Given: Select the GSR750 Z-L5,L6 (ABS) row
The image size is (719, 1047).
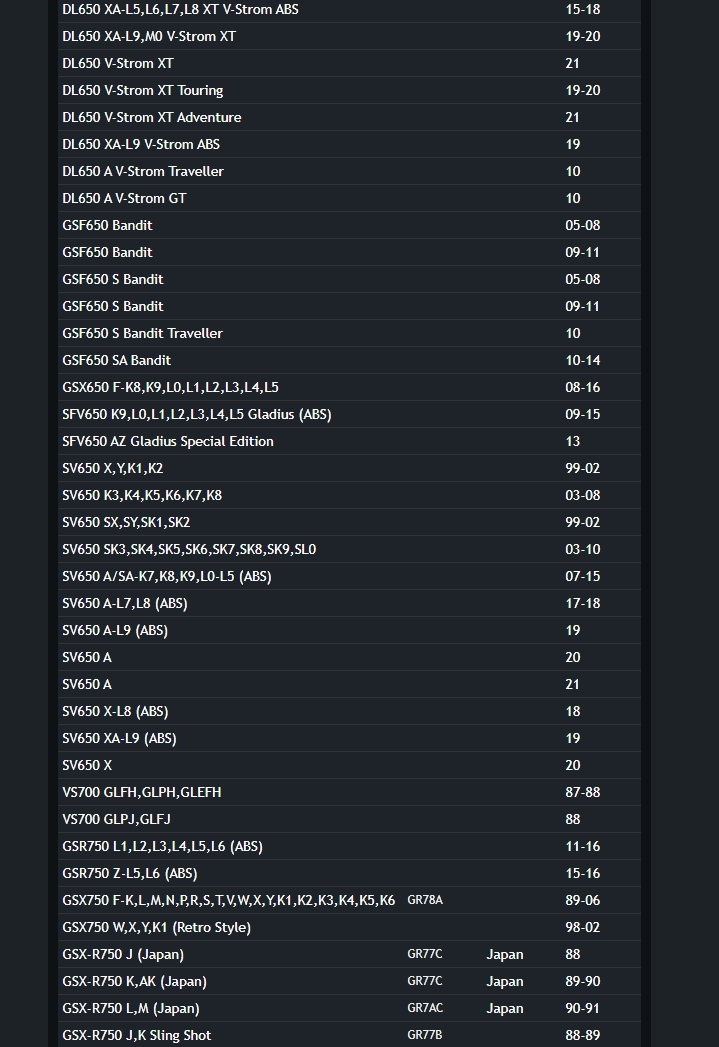Looking at the screenshot, I should [349, 873].
